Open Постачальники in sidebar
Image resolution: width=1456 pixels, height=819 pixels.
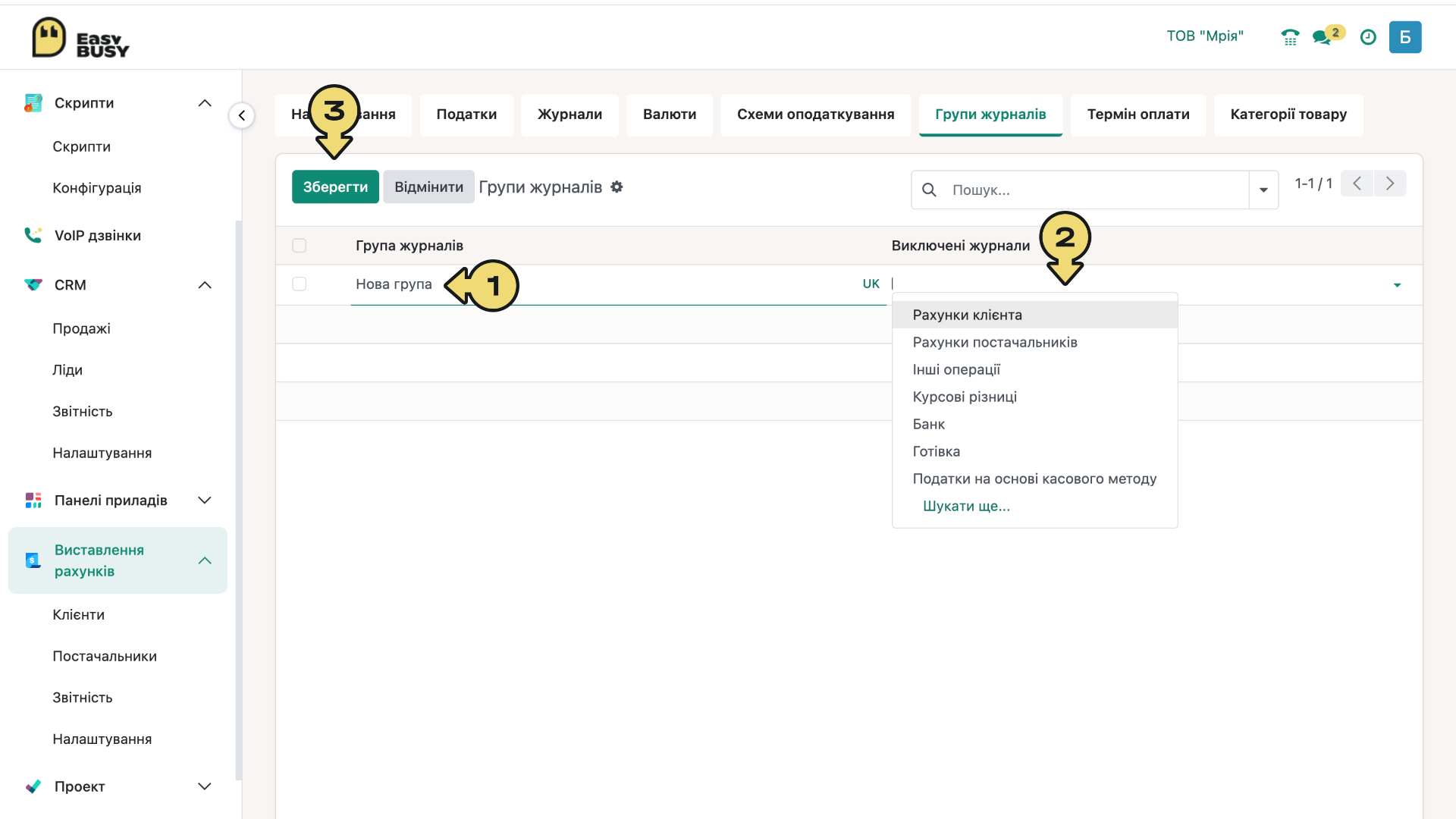104,657
